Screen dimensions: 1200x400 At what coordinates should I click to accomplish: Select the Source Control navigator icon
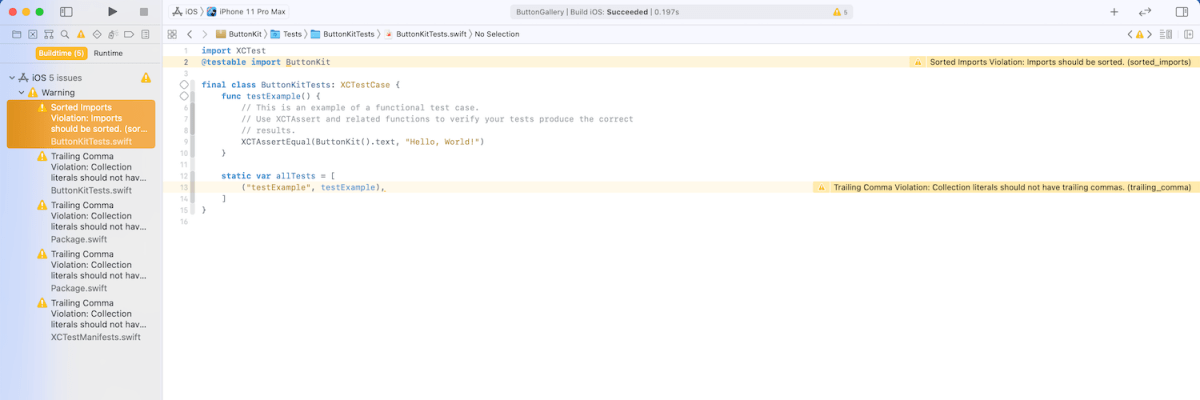(x=31, y=34)
